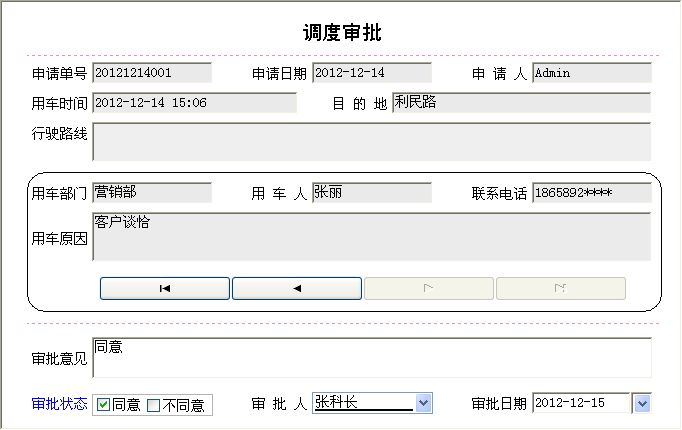The height and width of the screenshot is (430, 682).
Task: Open the 审批人 dropdown arrow
Action: 423,403
